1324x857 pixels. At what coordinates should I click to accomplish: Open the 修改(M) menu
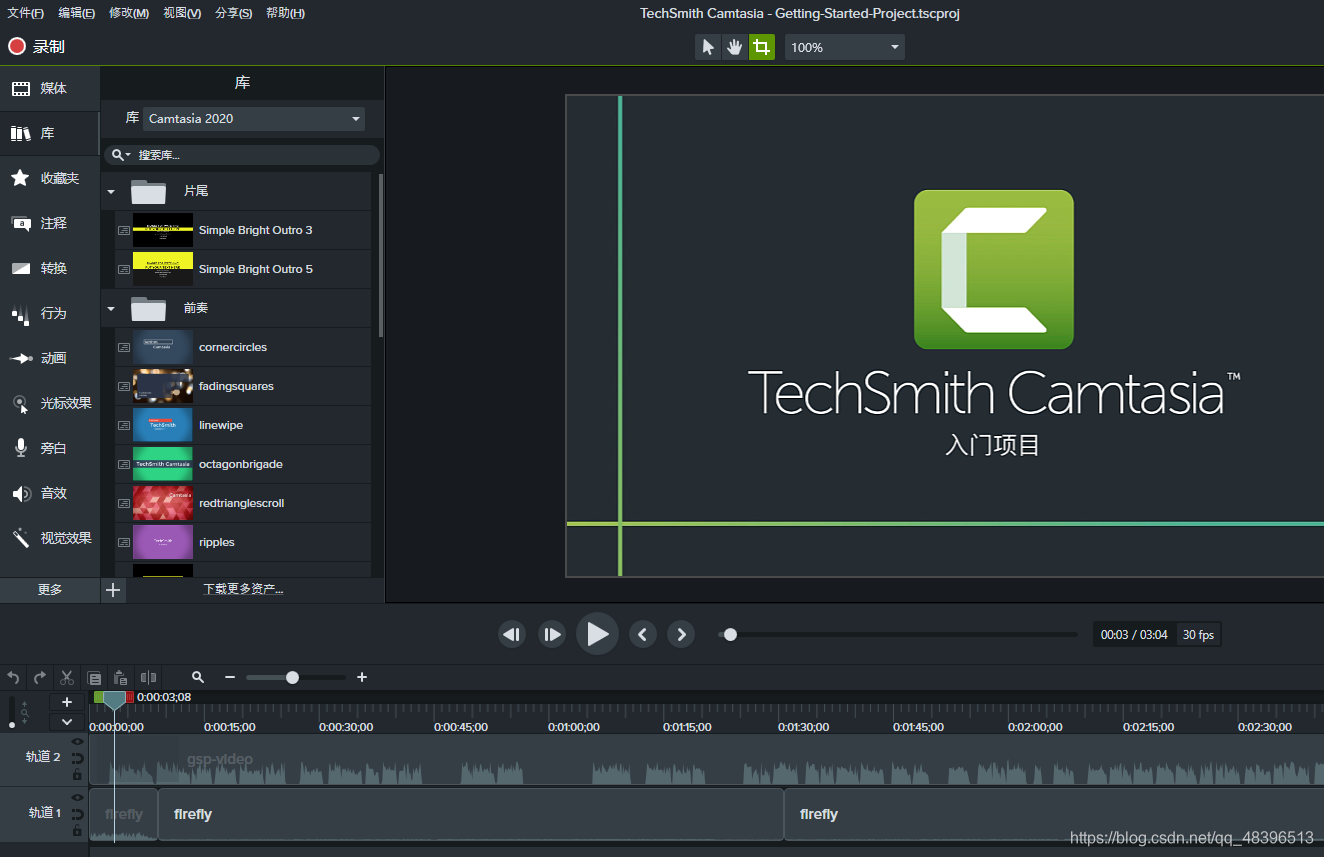[x=128, y=13]
